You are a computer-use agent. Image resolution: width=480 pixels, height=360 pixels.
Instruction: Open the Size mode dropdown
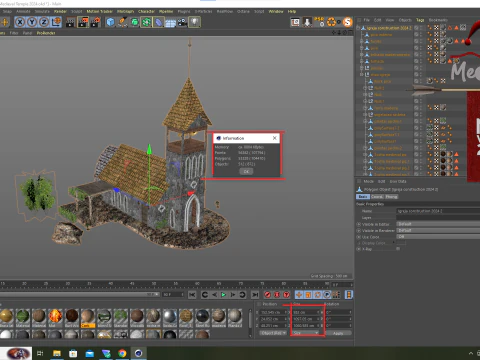click(x=307, y=333)
